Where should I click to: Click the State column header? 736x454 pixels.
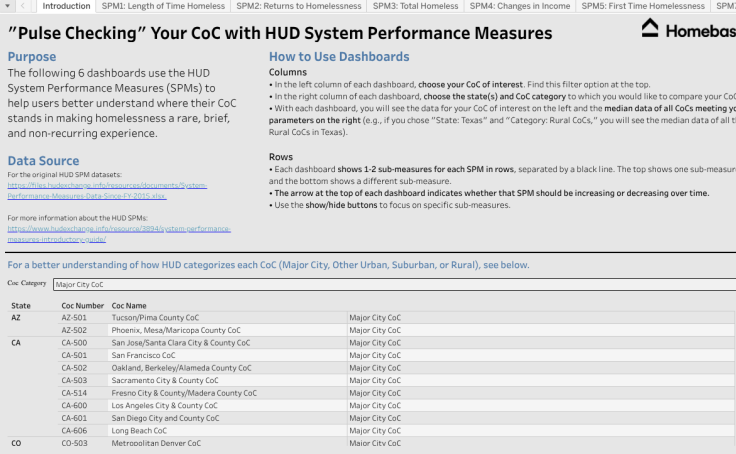click(21, 305)
